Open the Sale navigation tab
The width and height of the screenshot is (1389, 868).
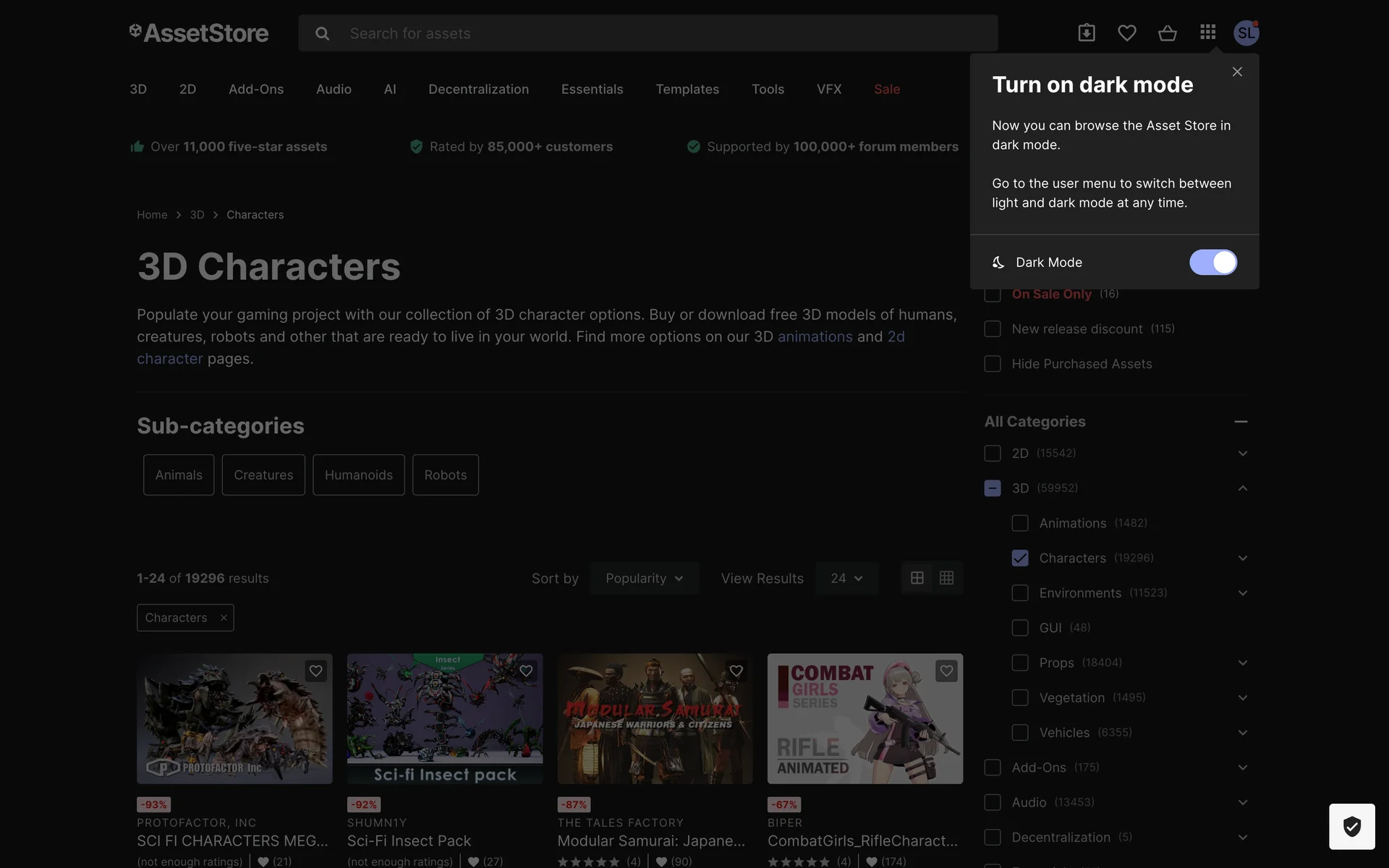coord(886,89)
